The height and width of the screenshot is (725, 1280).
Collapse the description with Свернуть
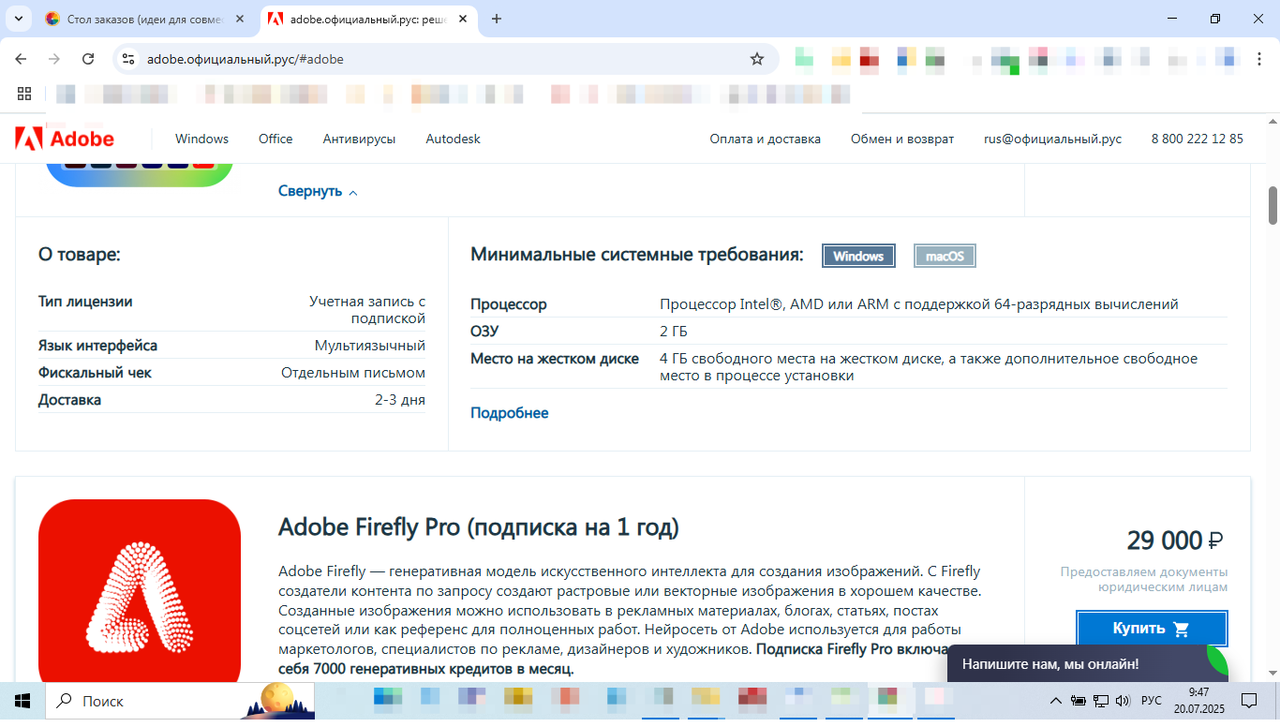click(318, 191)
